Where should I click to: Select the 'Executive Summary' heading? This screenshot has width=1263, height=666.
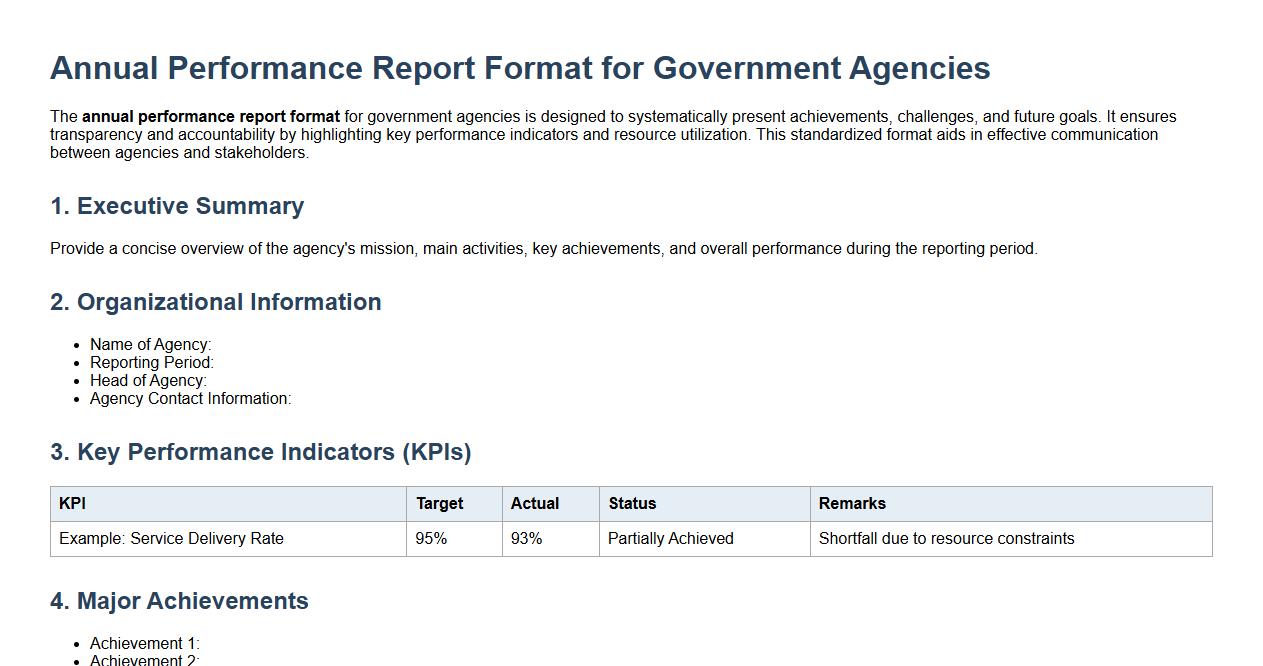coord(178,207)
